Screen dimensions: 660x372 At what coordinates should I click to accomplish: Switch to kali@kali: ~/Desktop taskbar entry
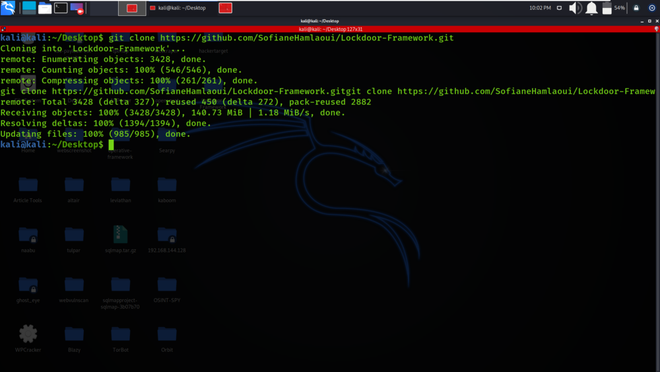(178, 8)
